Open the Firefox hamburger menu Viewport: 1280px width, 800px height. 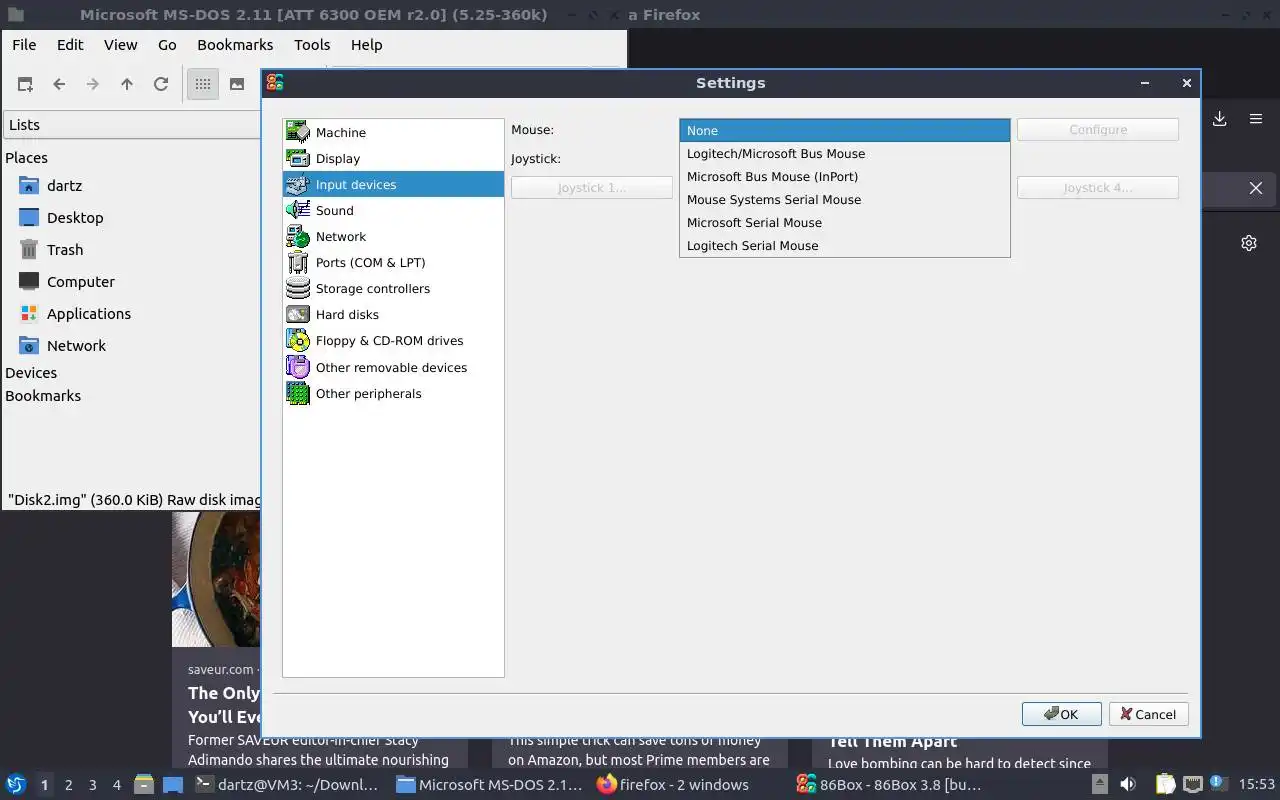click(x=1256, y=119)
